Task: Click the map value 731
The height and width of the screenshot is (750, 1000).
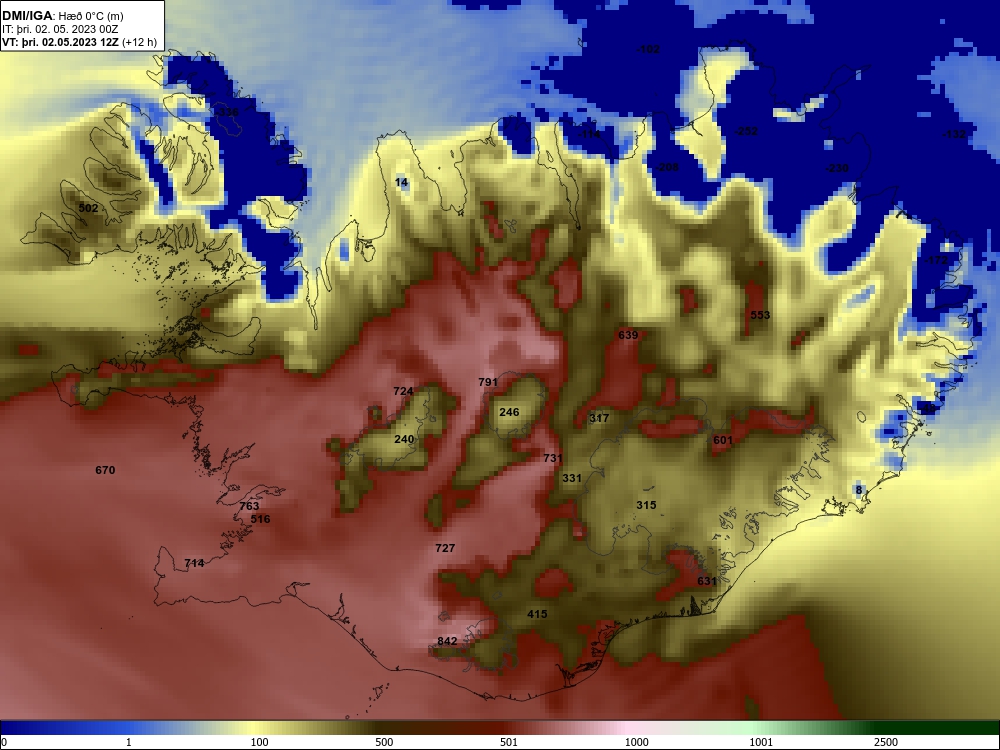Action: click(x=553, y=459)
